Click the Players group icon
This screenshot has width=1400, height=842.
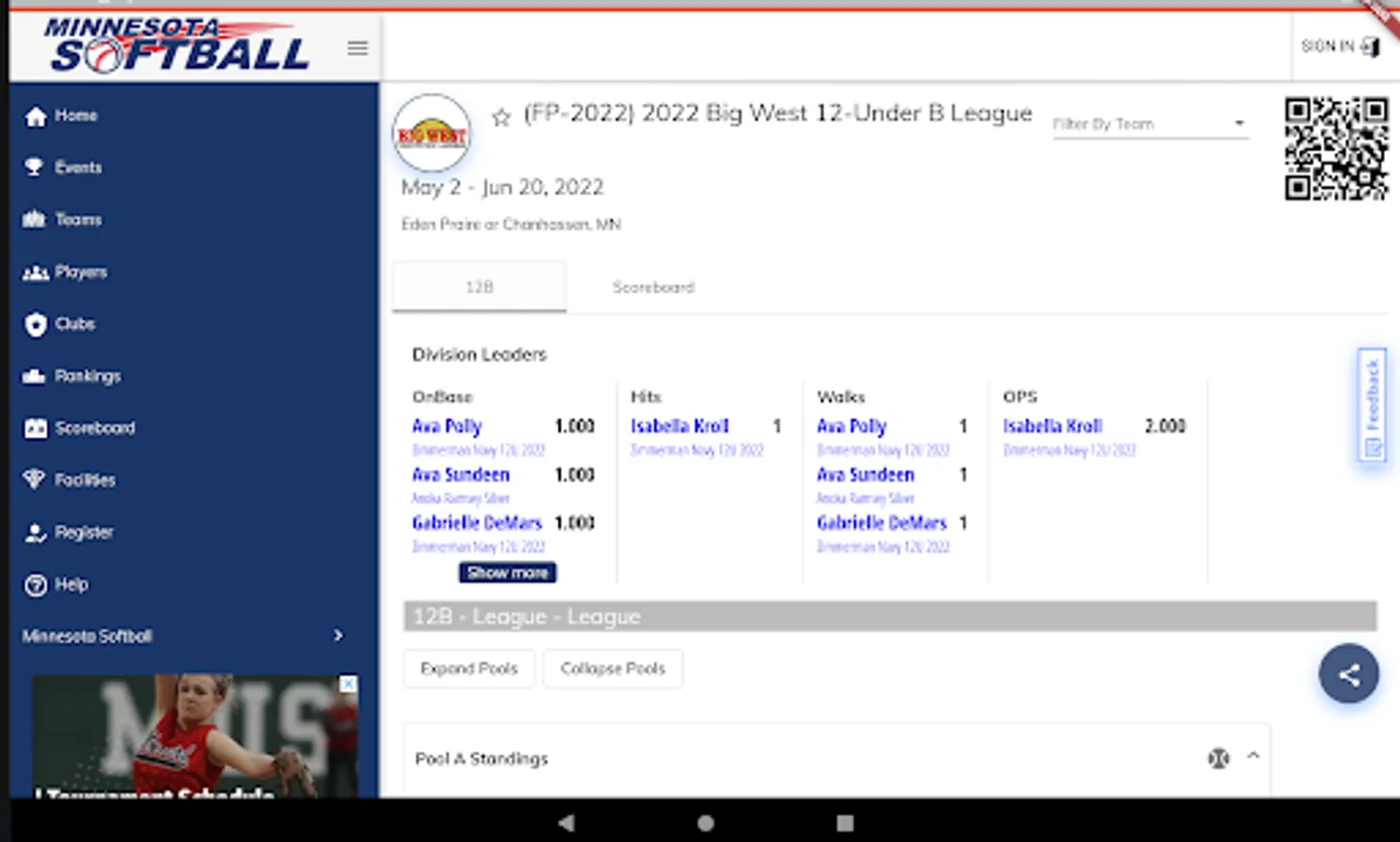[x=36, y=272]
